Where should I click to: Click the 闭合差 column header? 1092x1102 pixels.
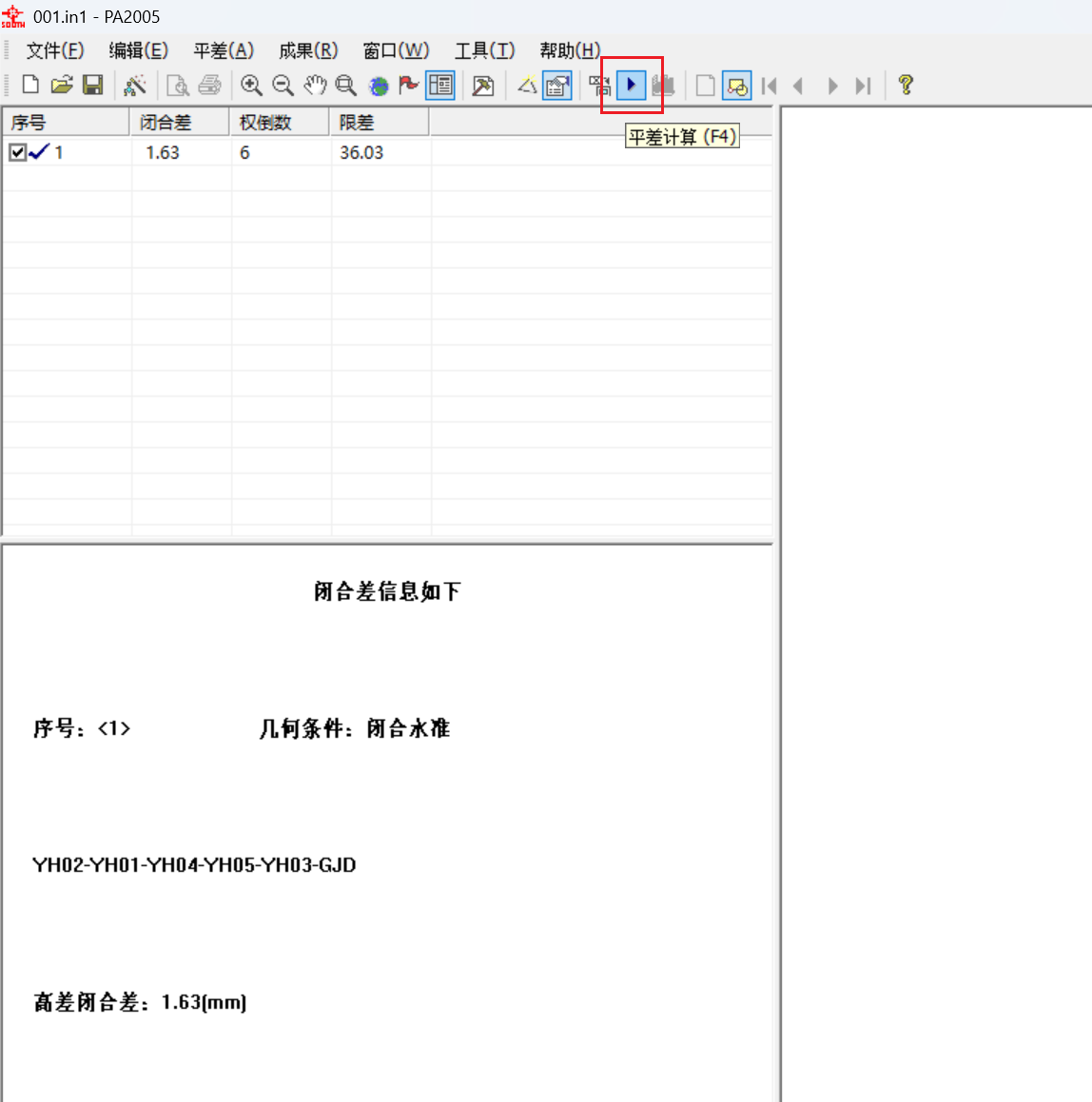point(180,123)
